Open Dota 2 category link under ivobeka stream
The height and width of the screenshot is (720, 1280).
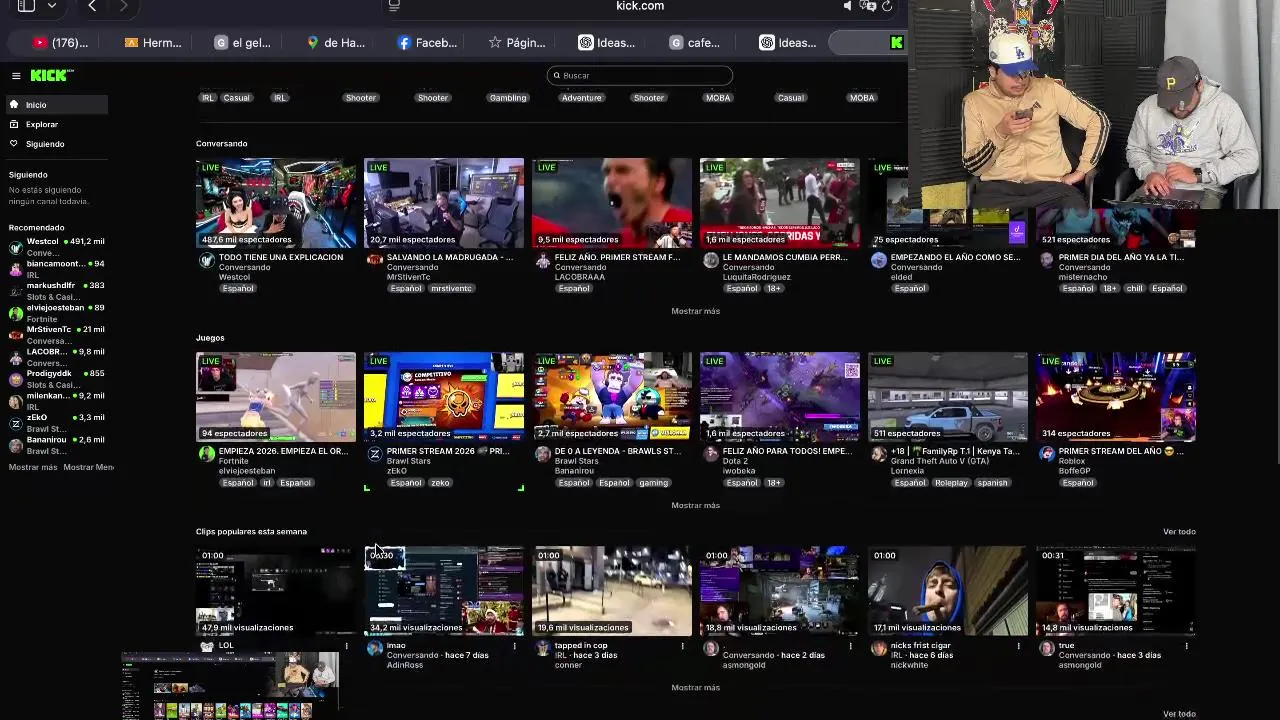(x=735, y=461)
